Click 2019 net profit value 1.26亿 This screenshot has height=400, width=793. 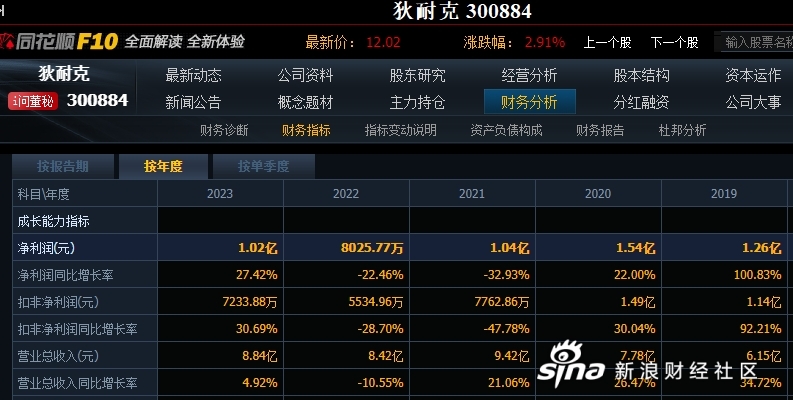pos(762,248)
